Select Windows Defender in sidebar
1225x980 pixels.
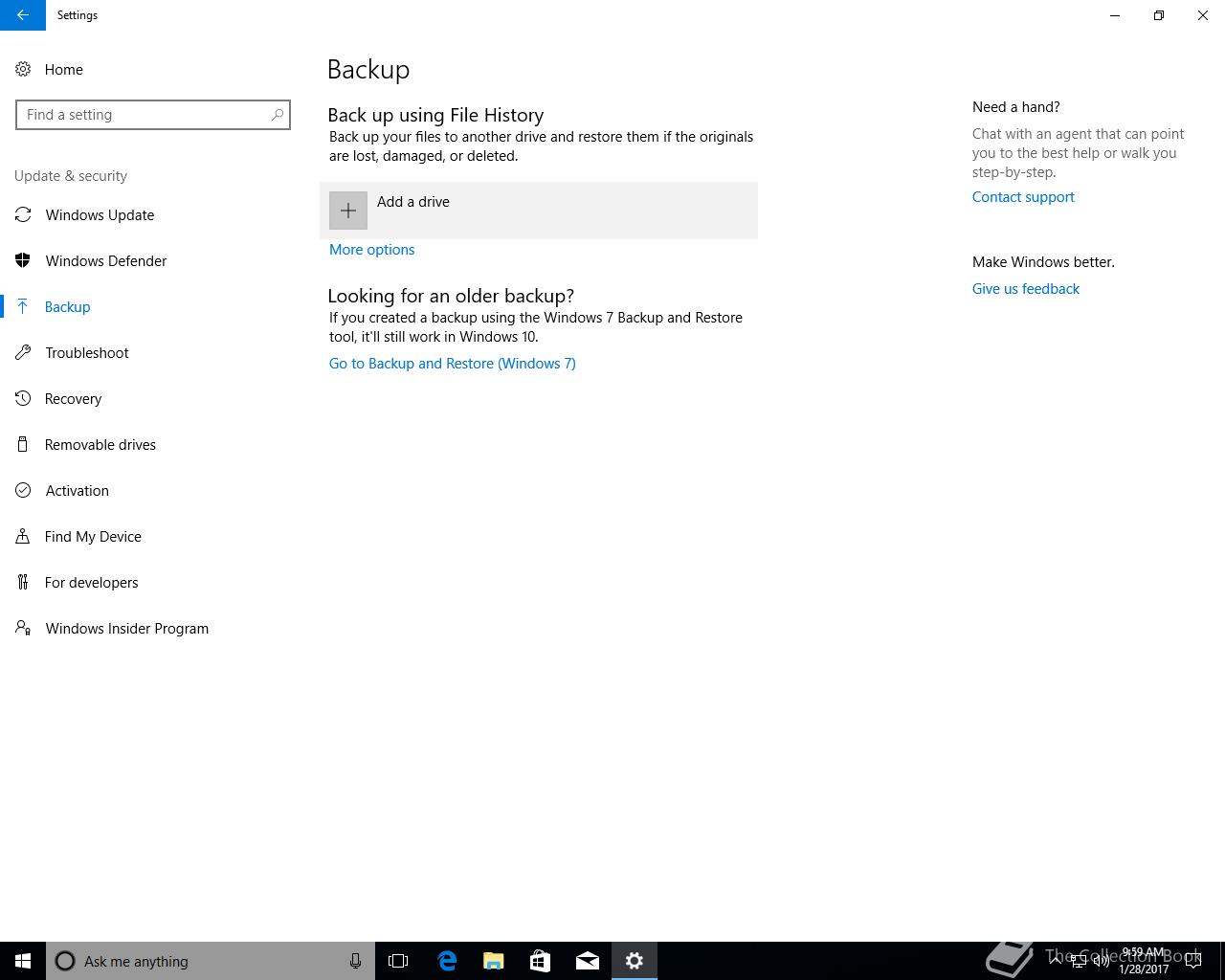pyautogui.click(x=106, y=261)
